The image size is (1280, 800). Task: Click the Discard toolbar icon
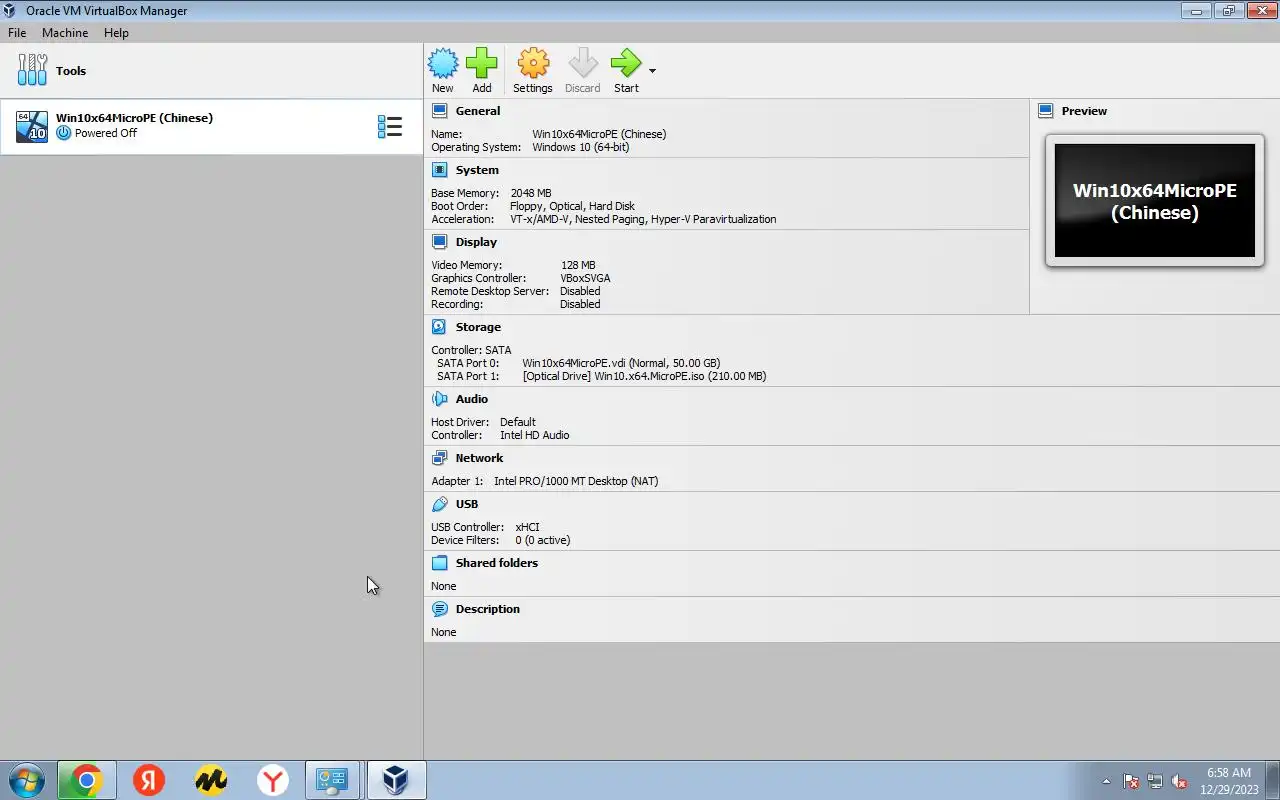[x=583, y=64]
